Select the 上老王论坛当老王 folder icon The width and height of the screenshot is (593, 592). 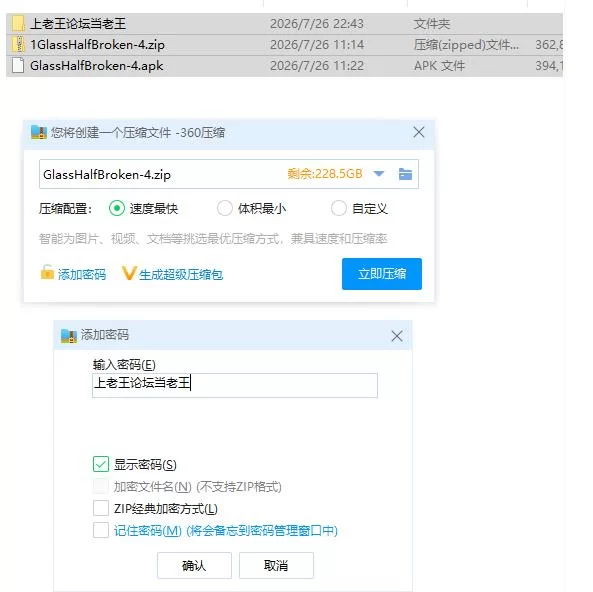(x=18, y=23)
